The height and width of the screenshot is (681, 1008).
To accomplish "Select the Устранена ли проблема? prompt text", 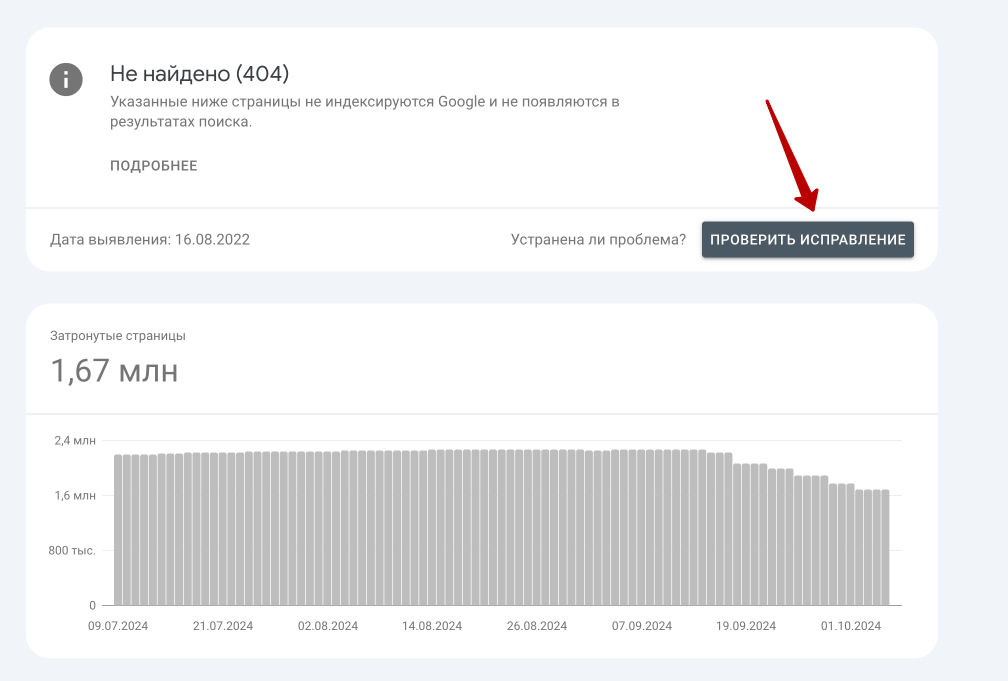I will pos(597,239).
